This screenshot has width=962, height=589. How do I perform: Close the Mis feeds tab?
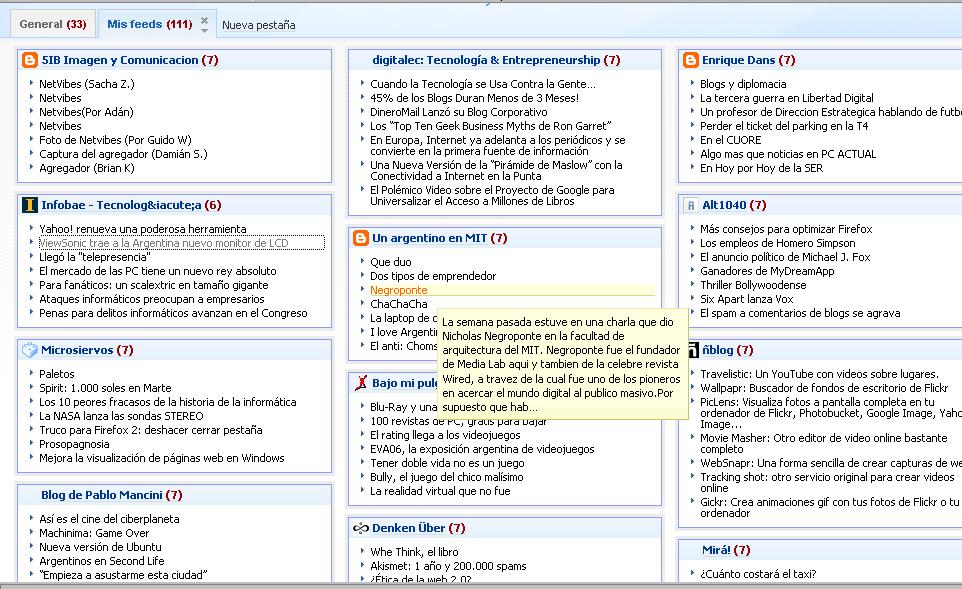pos(204,20)
